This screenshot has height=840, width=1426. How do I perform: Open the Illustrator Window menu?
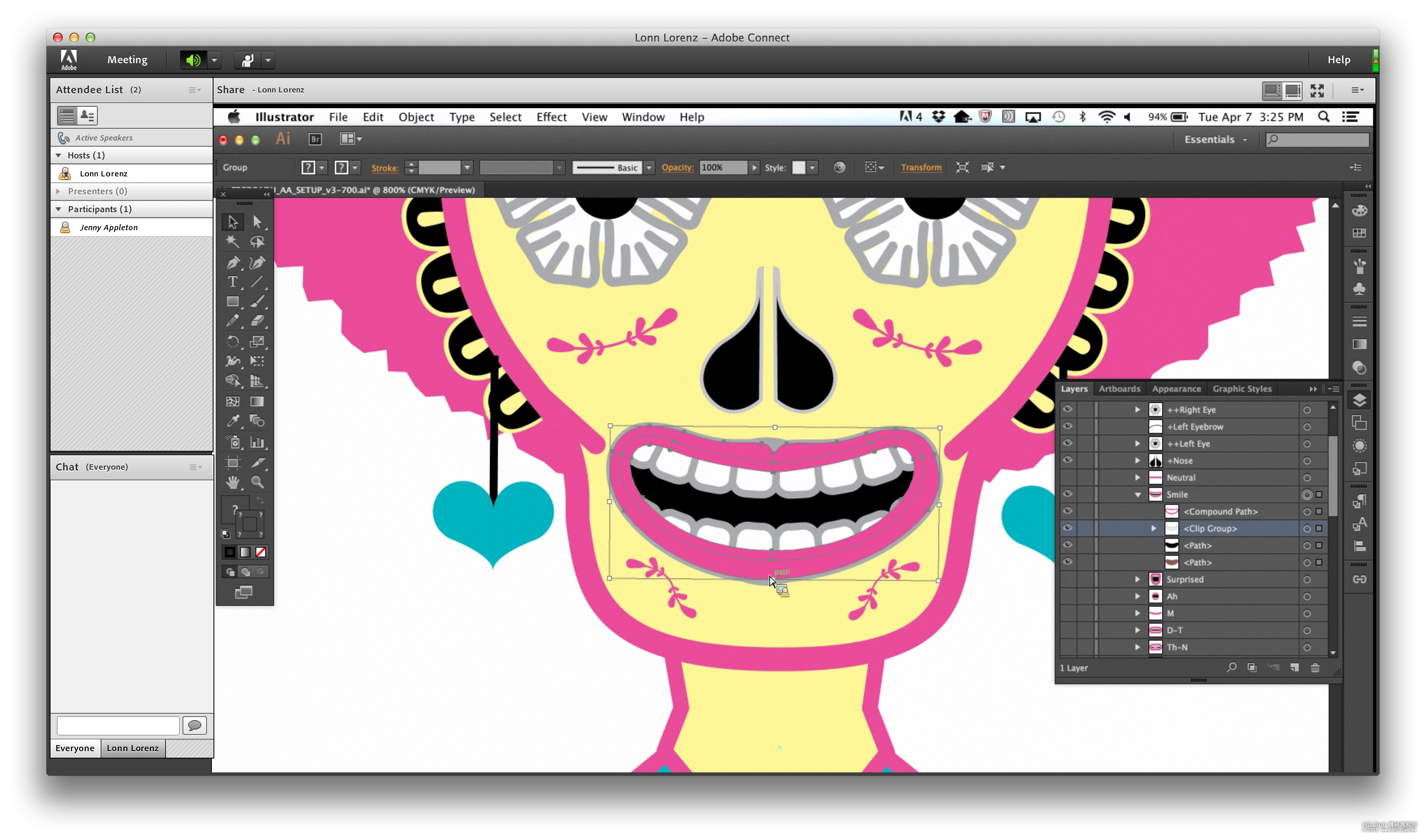643,117
